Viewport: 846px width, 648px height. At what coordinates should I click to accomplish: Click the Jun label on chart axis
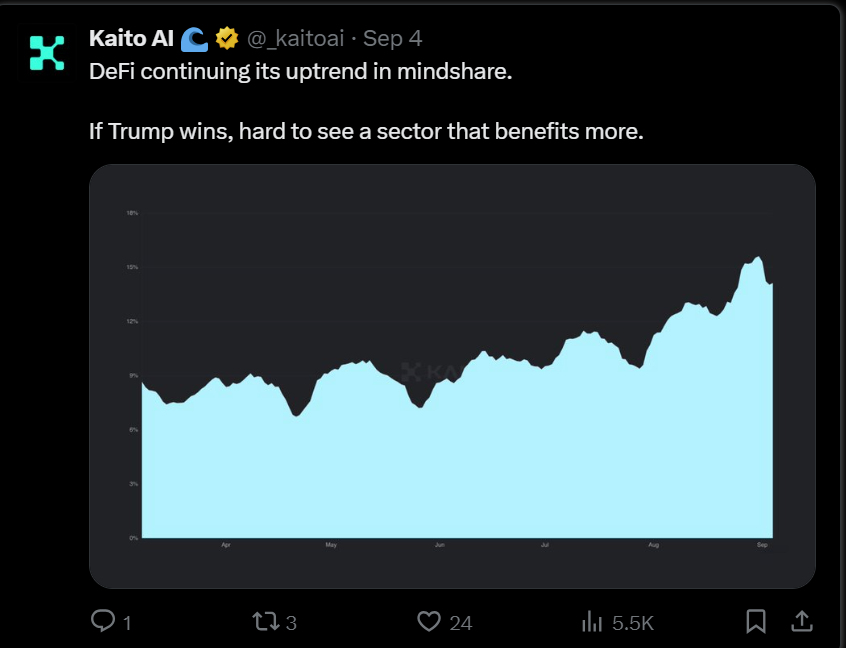pos(440,546)
